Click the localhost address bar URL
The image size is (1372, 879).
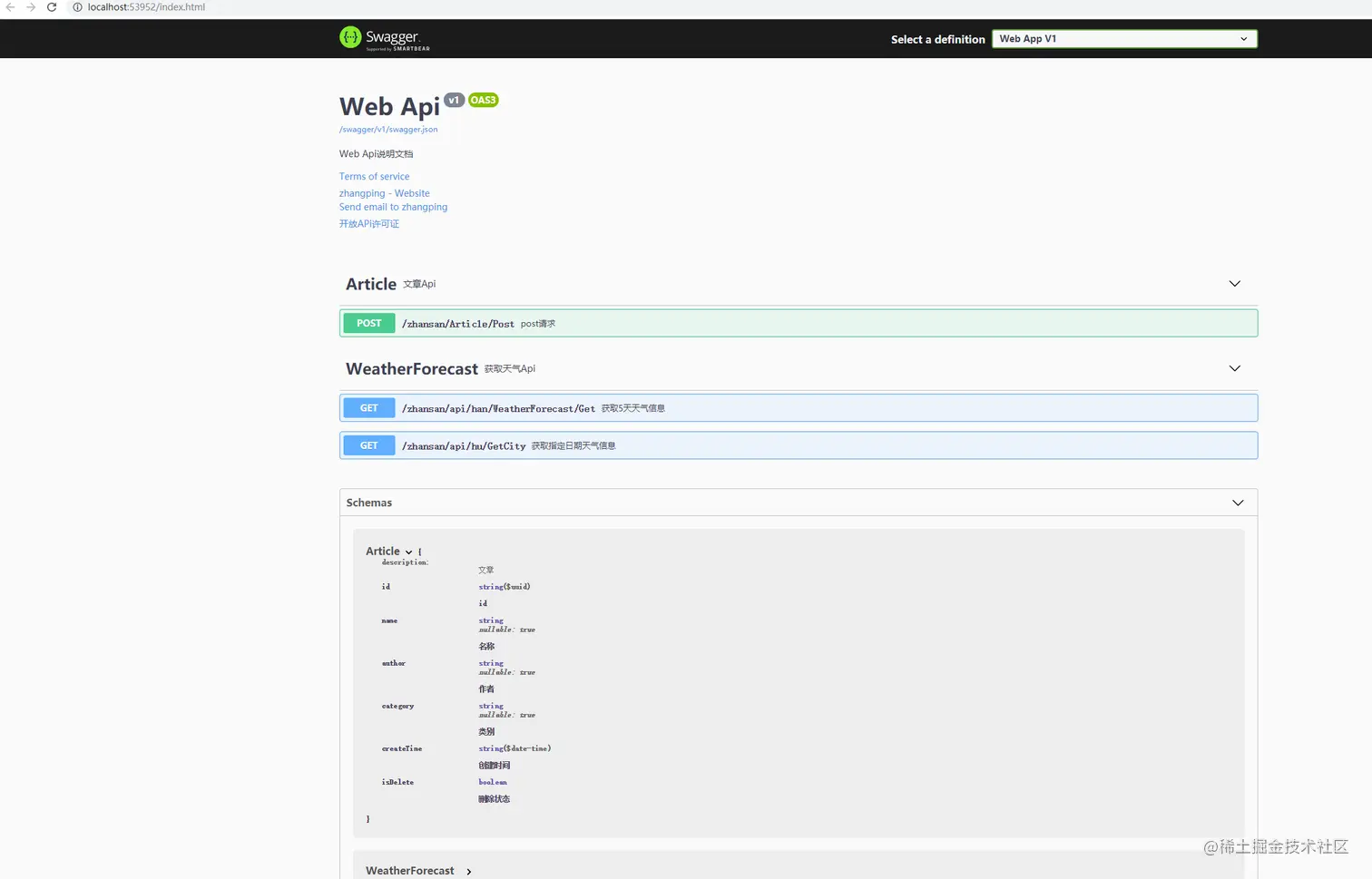(x=146, y=7)
